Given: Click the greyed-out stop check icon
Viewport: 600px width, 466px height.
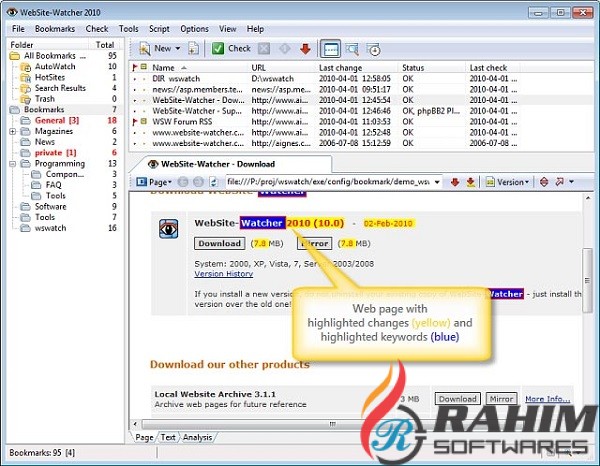Looking at the screenshot, I should pos(264,49).
